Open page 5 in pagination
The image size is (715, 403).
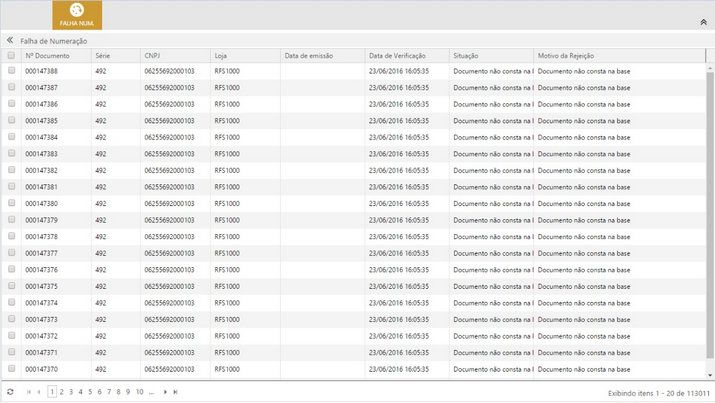pyautogui.click(x=90, y=392)
